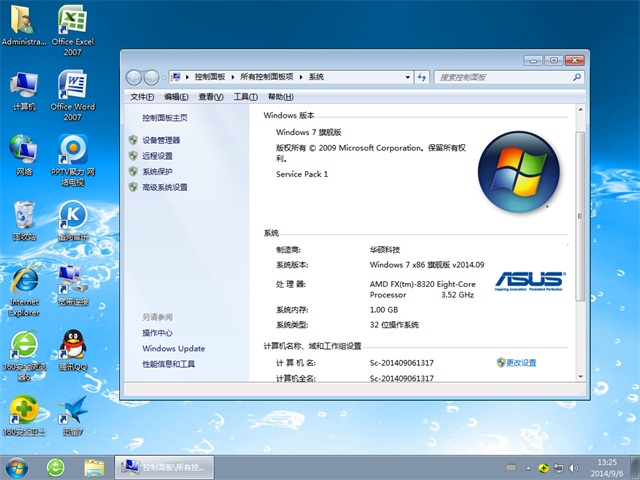This screenshot has height=480, width=640.
Task: Open the Office Word 2007 desktop shortcut
Action: (72, 87)
